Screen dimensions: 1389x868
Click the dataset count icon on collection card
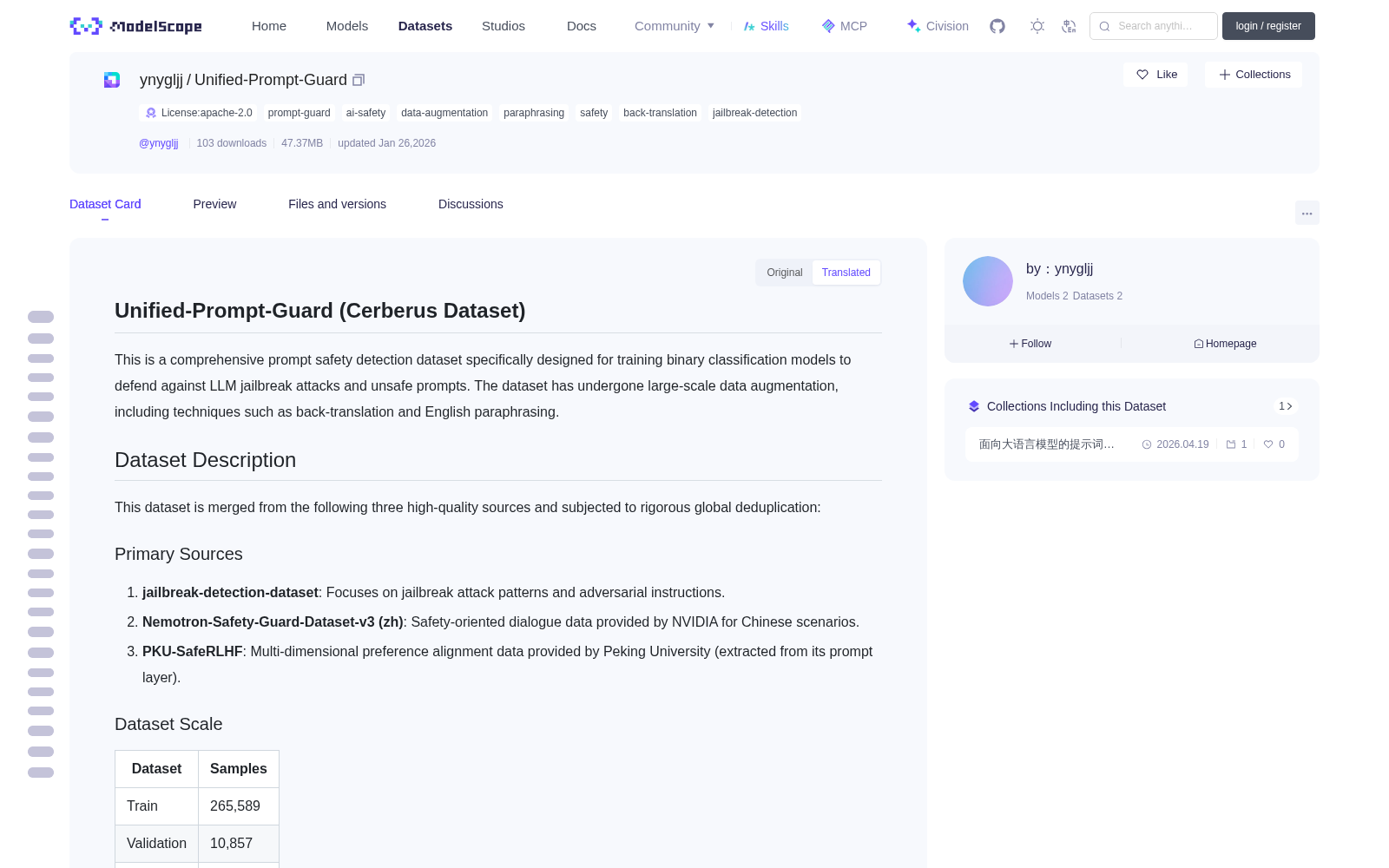pyautogui.click(x=1231, y=444)
